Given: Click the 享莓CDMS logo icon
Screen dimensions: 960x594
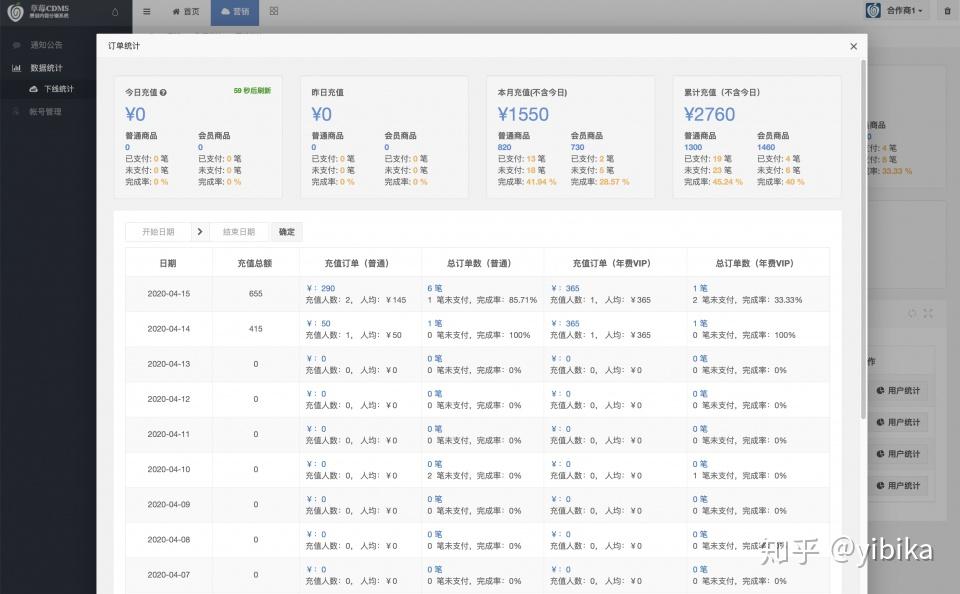Looking at the screenshot, I should pos(15,12).
